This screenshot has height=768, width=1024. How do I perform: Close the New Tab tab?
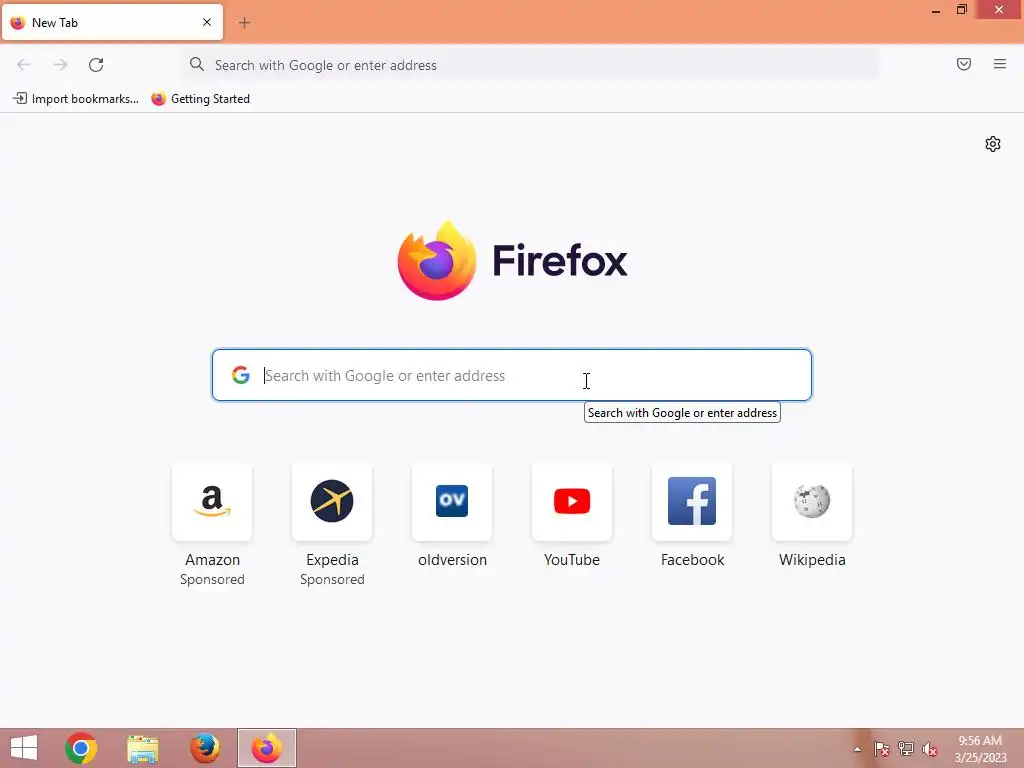click(207, 22)
